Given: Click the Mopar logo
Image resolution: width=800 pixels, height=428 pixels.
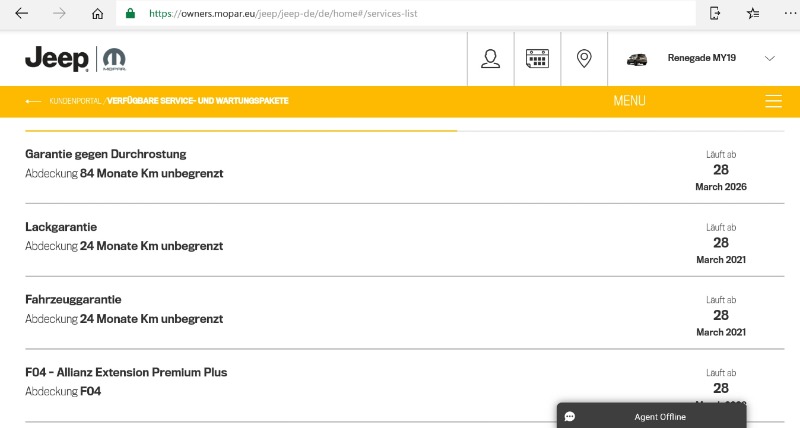Looking at the screenshot, I should [x=114, y=60].
